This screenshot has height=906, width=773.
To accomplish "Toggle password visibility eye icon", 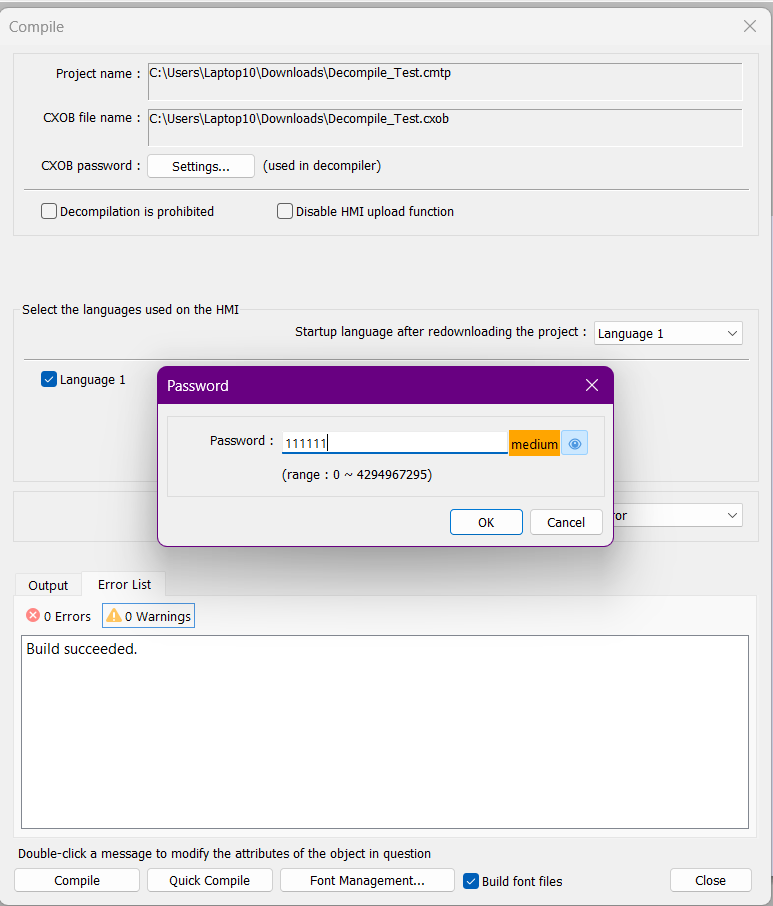I will click(x=574, y=444).
